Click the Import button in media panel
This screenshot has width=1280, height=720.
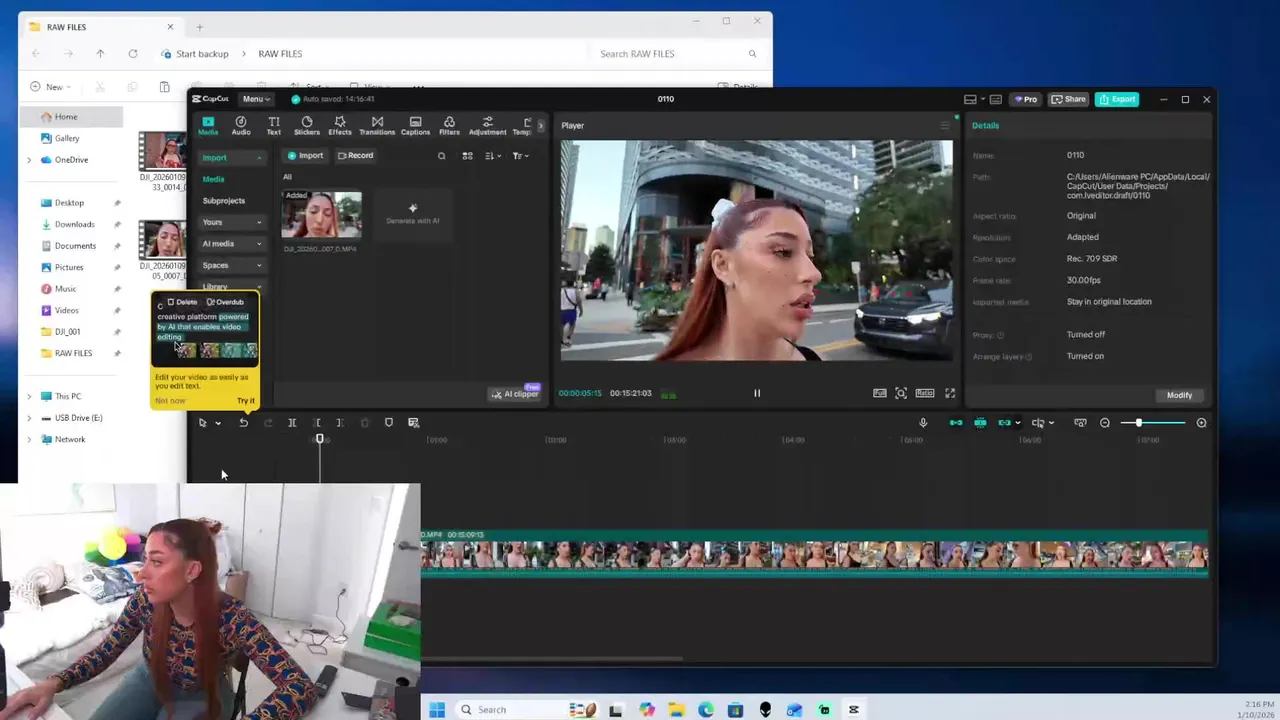[x=305, y=156]
